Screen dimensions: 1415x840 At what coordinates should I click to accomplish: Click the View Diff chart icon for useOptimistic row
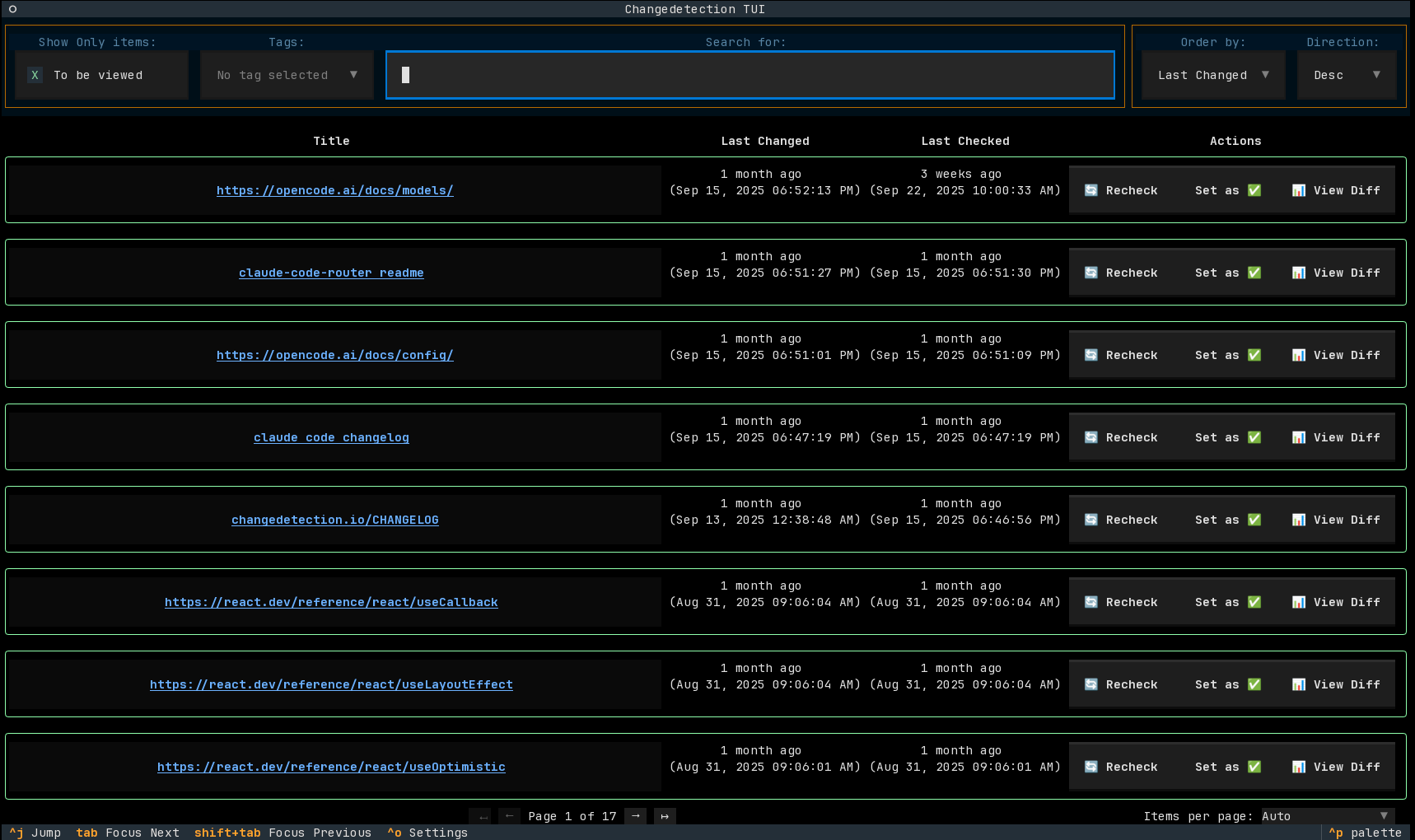coord(1298,767)
